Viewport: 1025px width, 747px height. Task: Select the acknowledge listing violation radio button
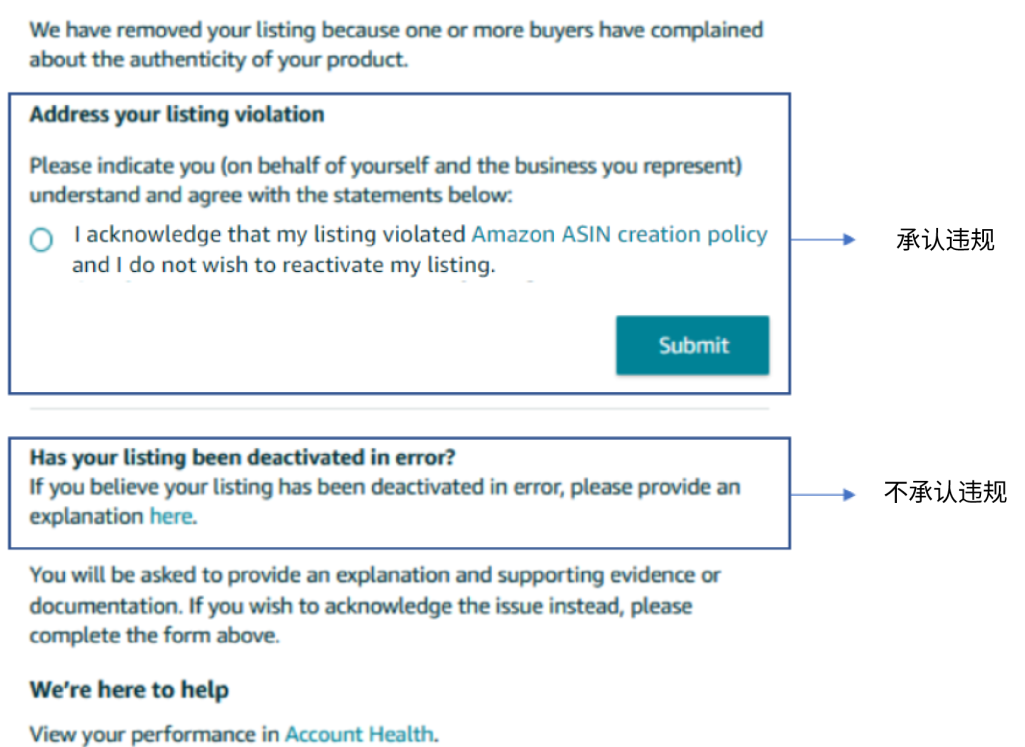tap(41, 240)
